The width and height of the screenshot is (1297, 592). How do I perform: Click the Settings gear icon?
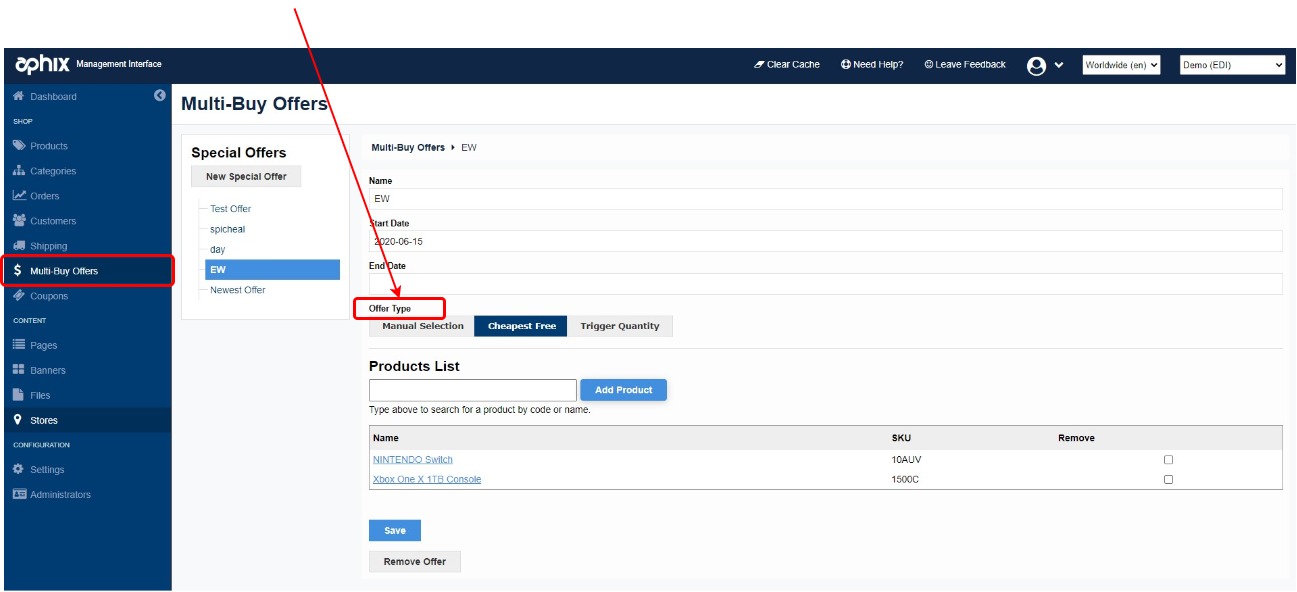click(x=19, y=470)
